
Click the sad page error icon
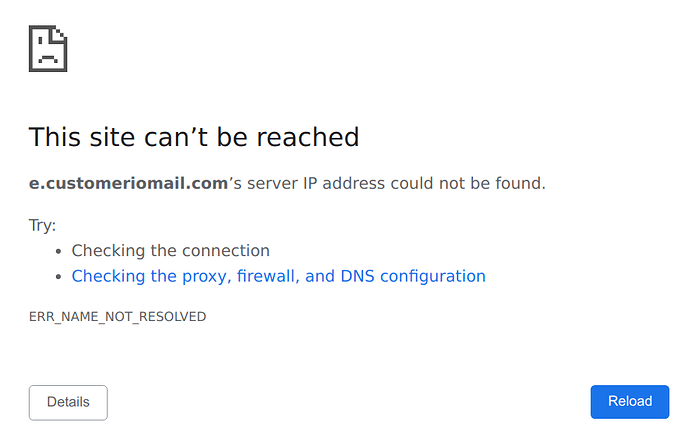(48, 48)
